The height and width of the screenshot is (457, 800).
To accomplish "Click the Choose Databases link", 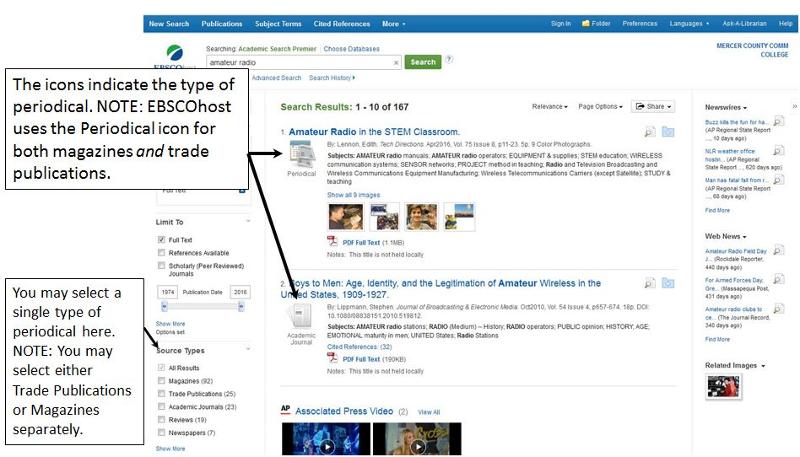I will [x=352, y=49].
